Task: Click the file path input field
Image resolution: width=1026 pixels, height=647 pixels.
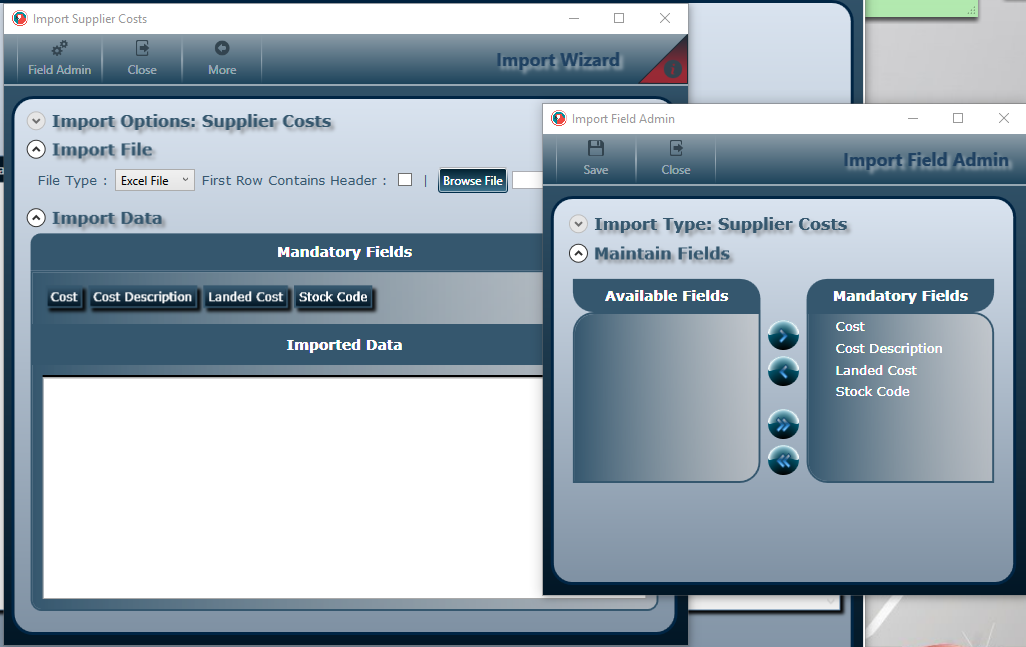Action: (527, 180)
